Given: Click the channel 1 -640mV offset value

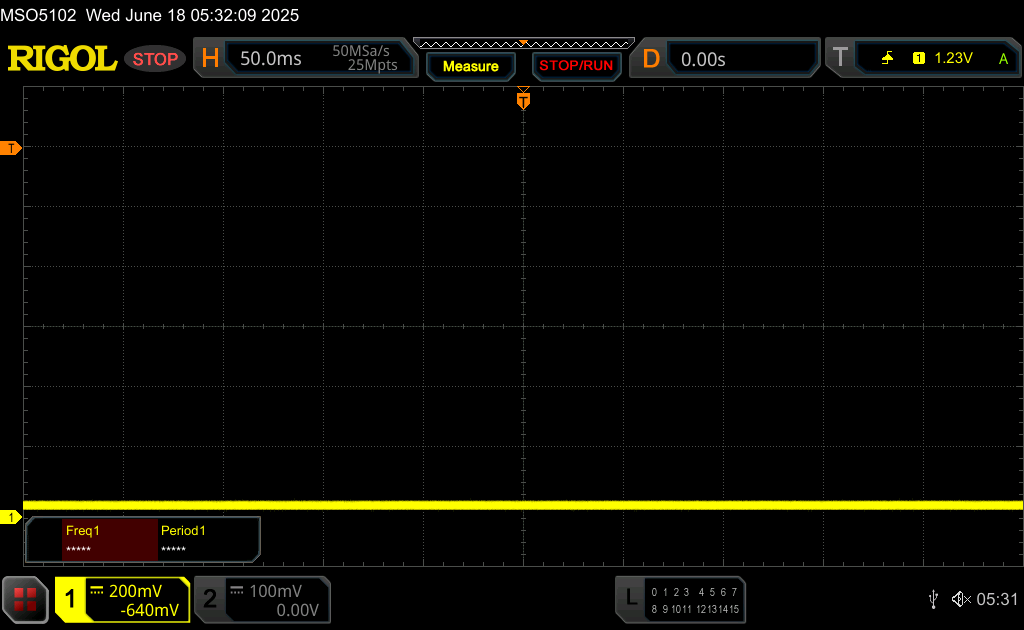Looking at the screenshot, I should click(150, 610).
